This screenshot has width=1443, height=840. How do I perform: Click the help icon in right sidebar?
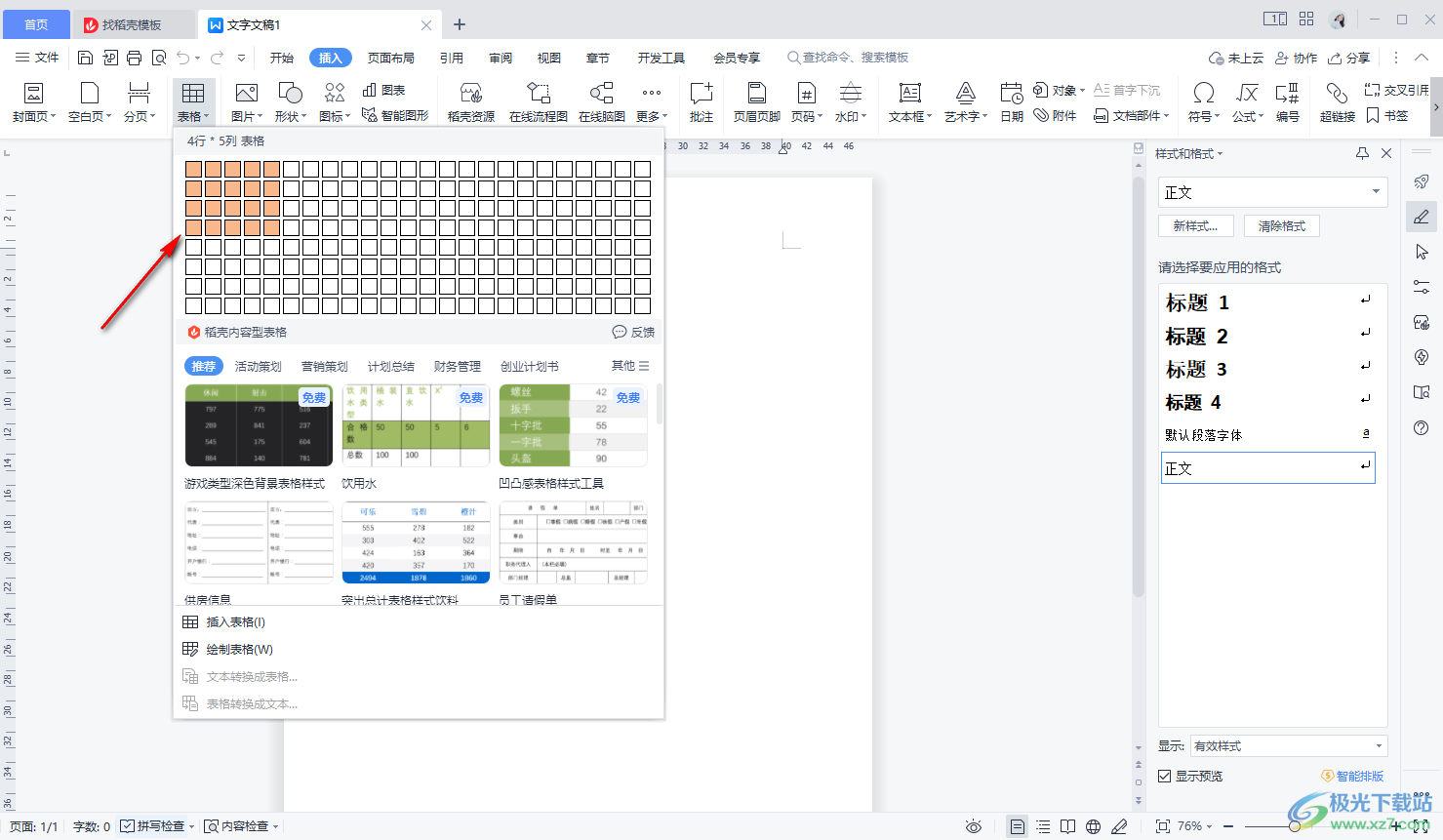[1422, 427]
